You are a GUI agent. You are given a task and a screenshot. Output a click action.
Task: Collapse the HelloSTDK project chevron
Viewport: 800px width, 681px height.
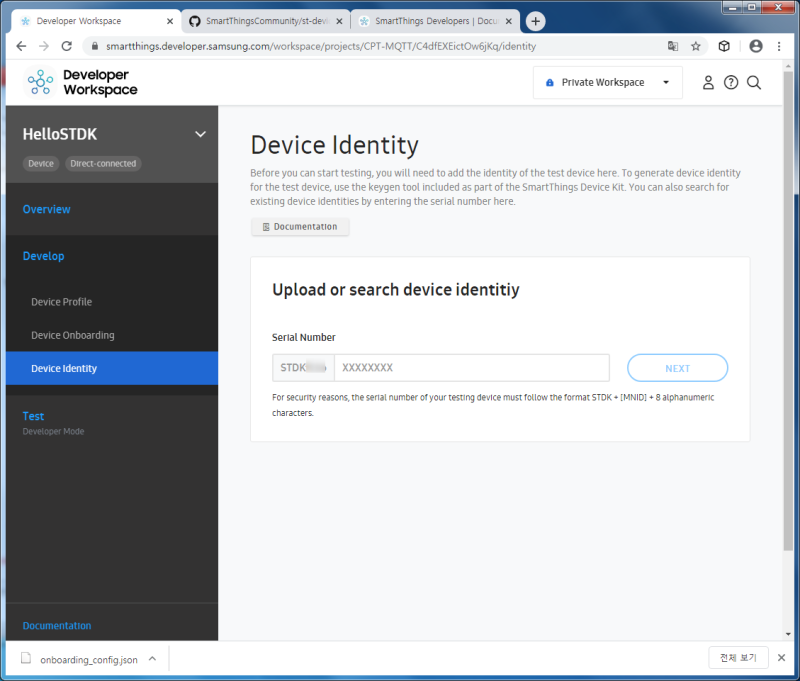[x=200, y=133]
